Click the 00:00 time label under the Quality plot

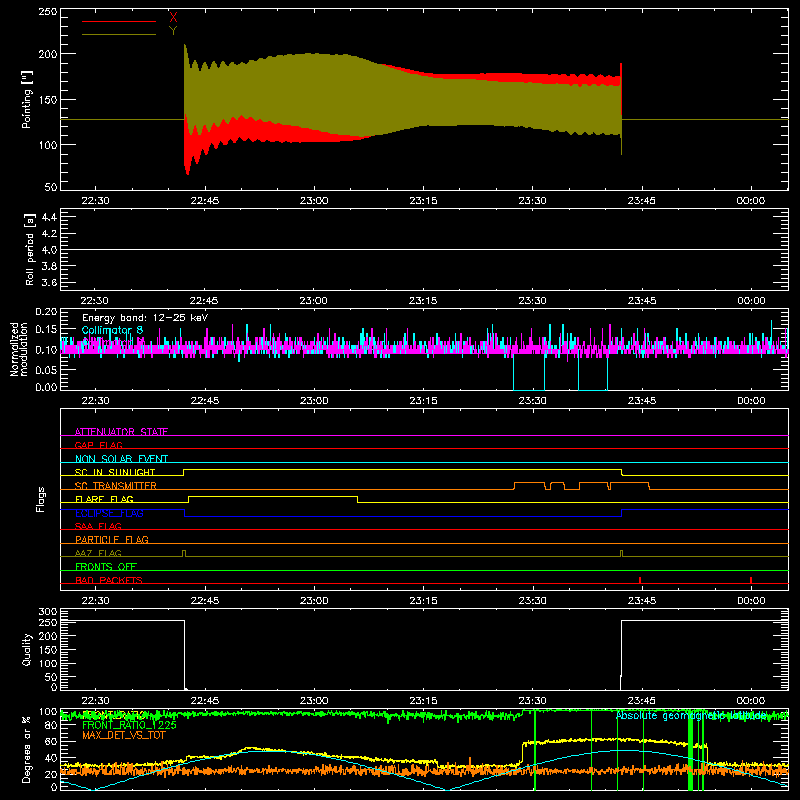tap(751, 701)
